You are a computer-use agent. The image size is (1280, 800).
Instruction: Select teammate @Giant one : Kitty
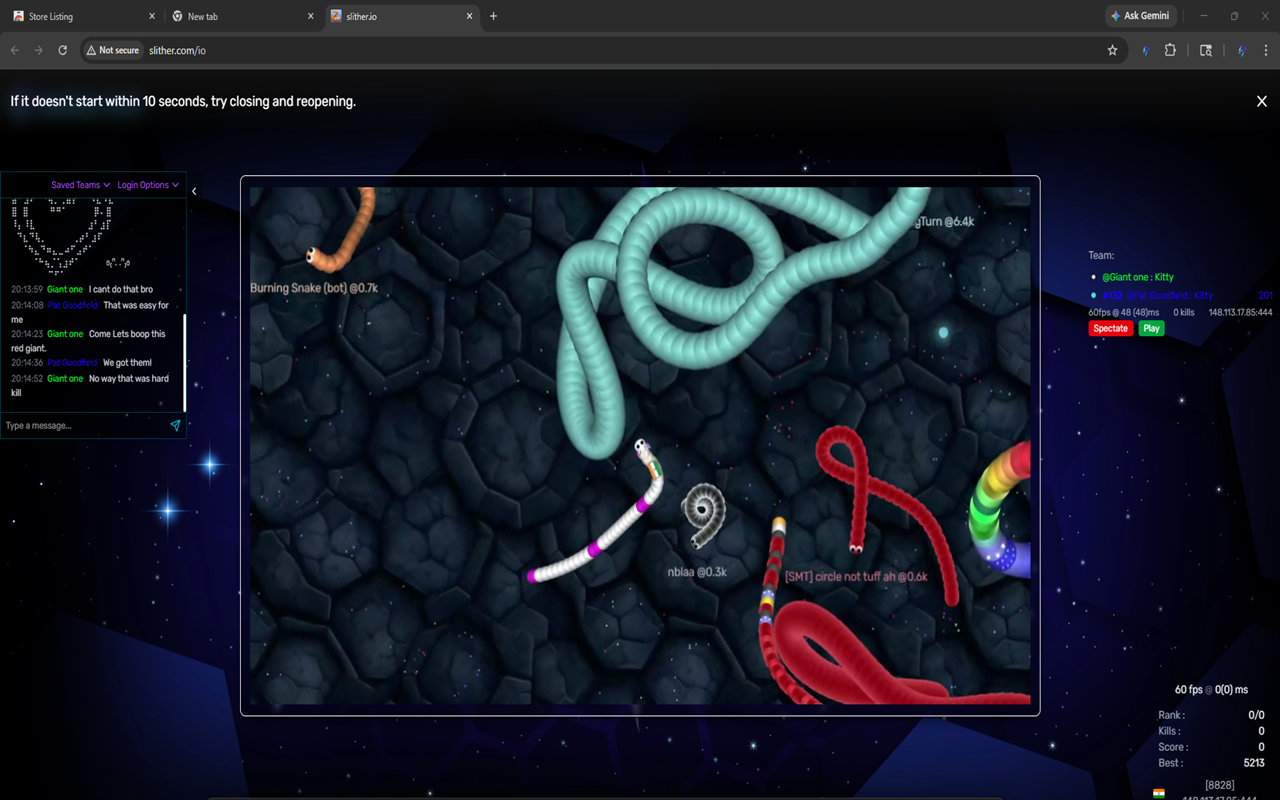click(x=1138, y=277)
